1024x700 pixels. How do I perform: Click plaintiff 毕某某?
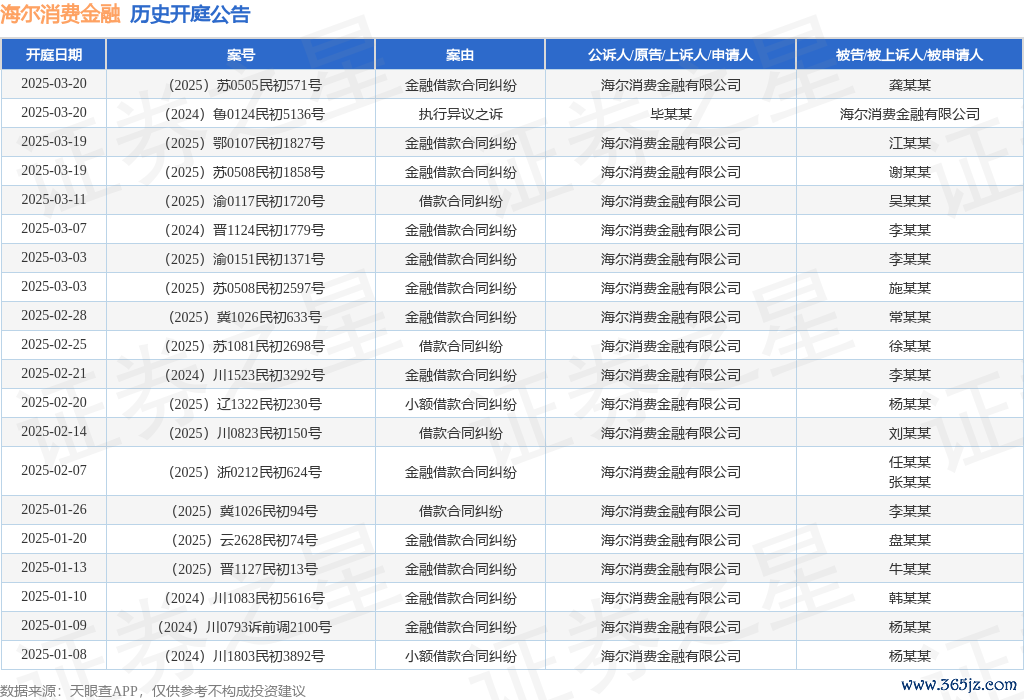(x=671, y=114)
